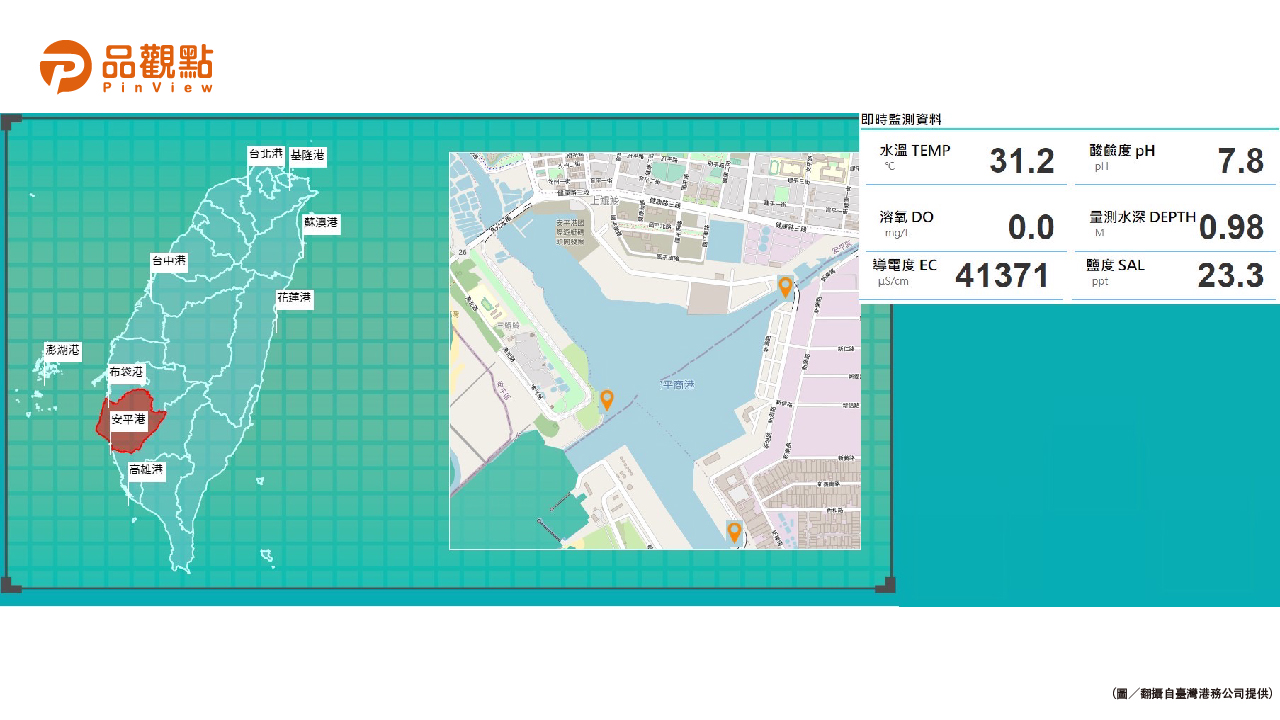Click the bottom orange map marker
The width and height of the screenshot is (1280, 720).
click(734, 532)
